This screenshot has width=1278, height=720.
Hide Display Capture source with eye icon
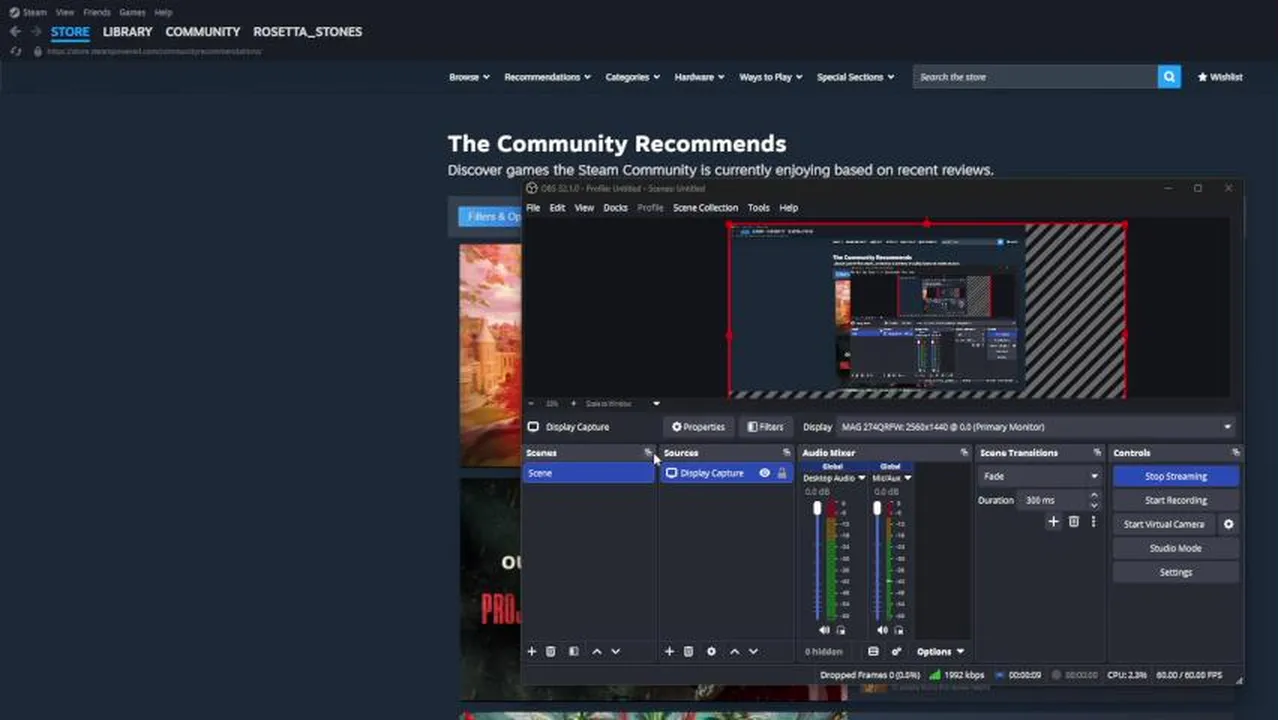pyautogui.click(x=764, y=473)
